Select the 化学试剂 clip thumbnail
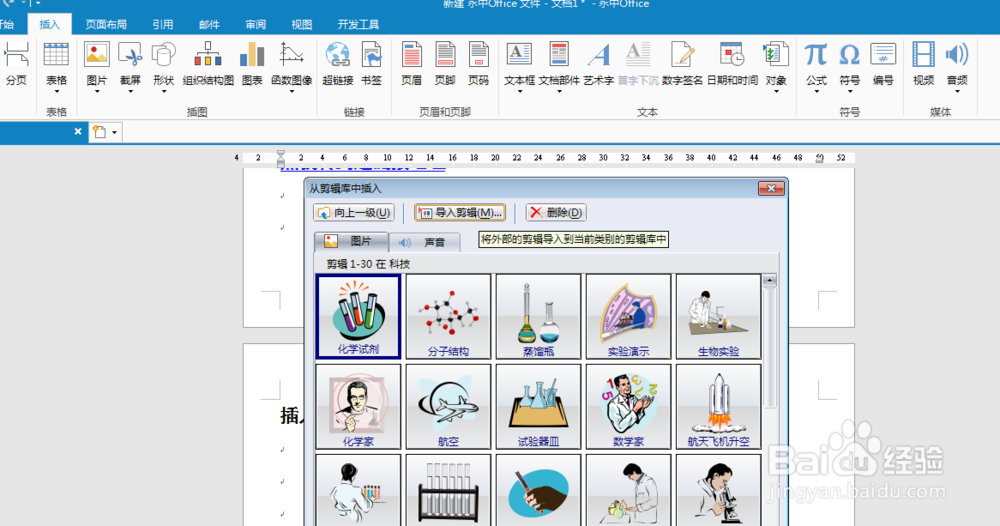 (358, 316)
